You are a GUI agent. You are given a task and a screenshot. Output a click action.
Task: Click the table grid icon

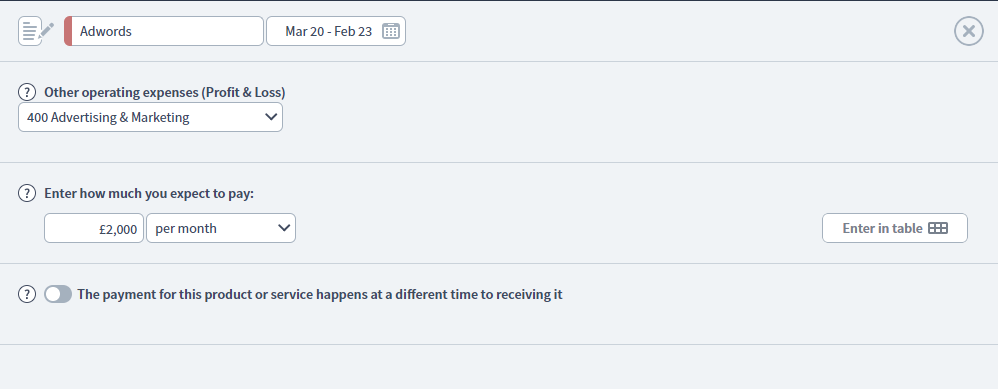click(938, 228)
